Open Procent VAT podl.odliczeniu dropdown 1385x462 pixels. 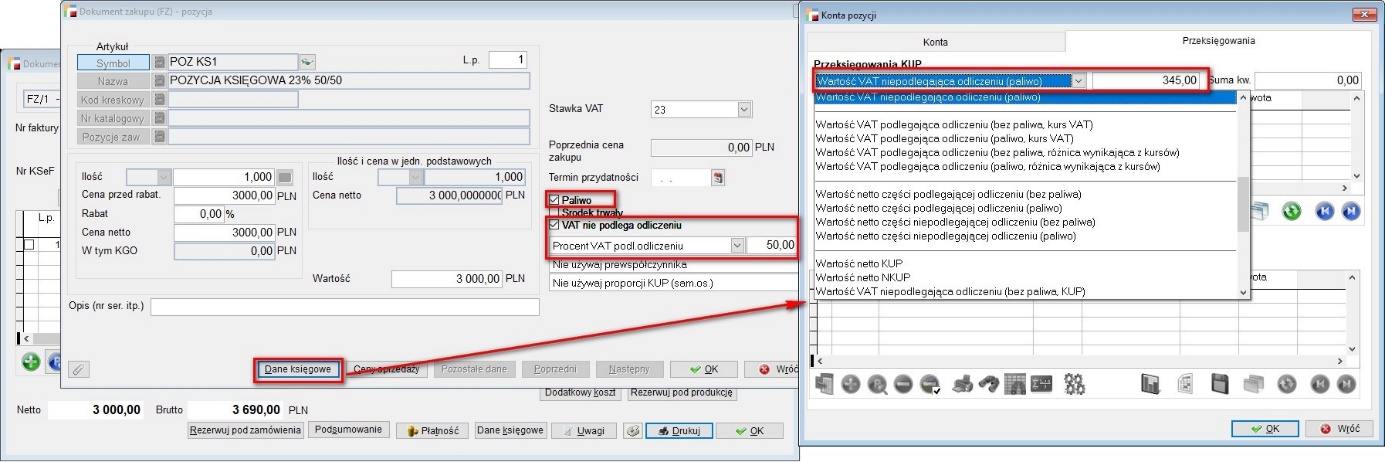pyautogui.click(x=737, y=245)
